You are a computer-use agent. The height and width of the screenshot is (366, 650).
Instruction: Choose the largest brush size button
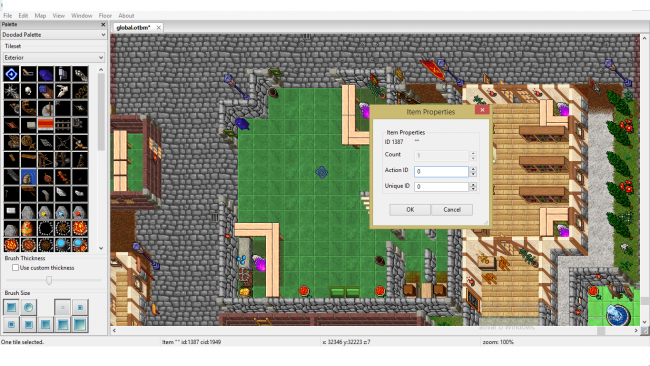tap(80, 325)
